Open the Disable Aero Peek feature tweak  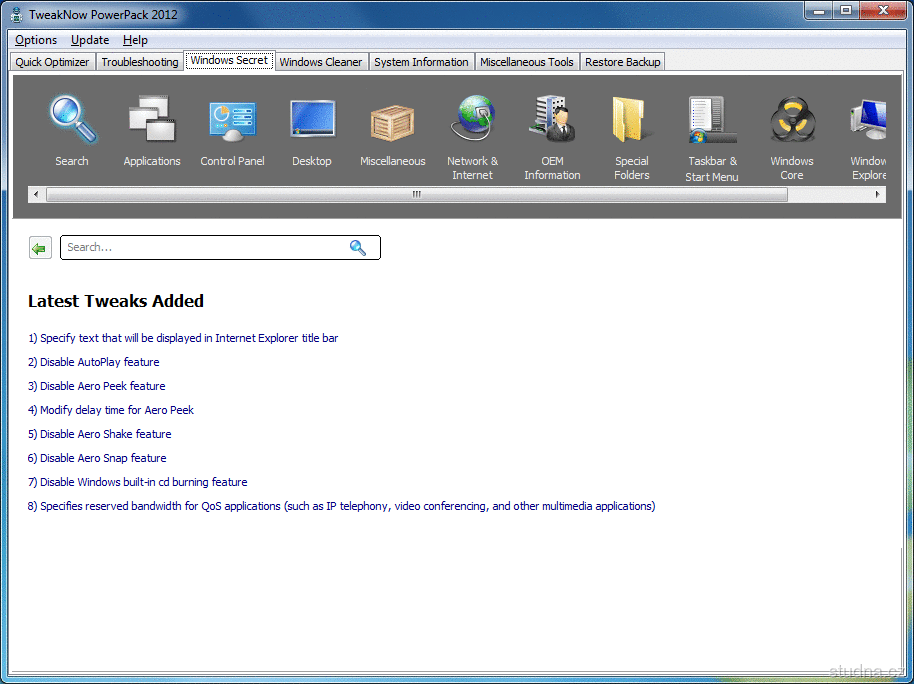tap(97, 386)
